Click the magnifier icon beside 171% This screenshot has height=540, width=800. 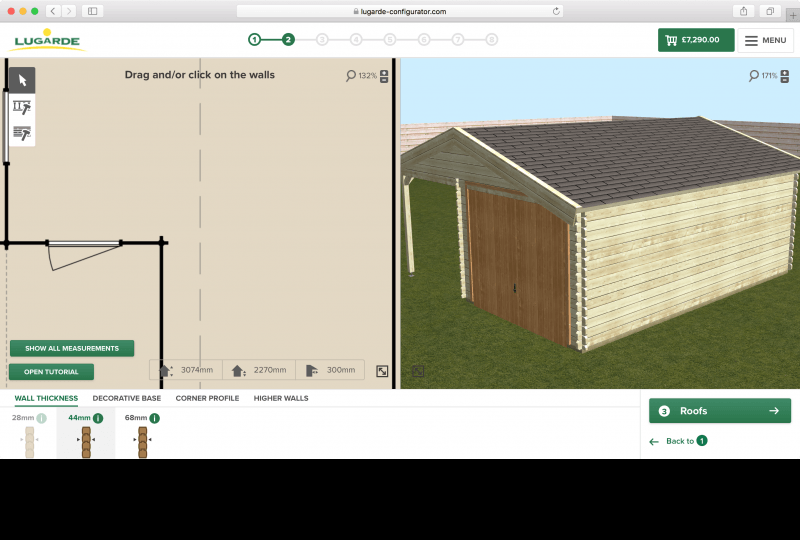click(x=754, y=76)
